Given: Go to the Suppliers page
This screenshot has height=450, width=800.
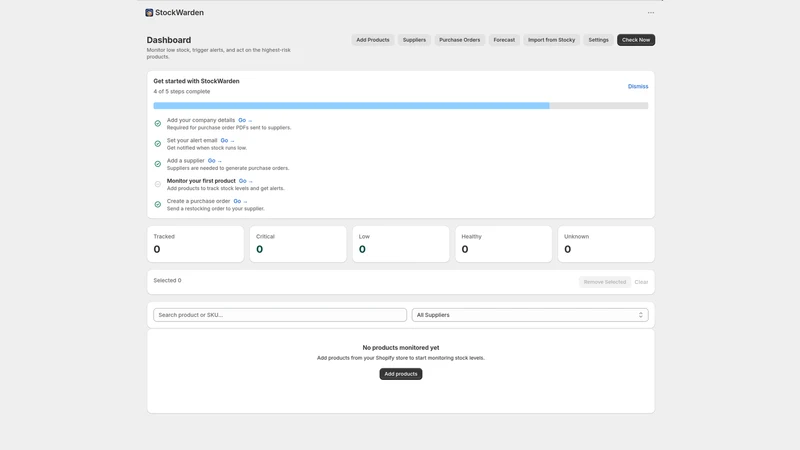Looking at the screenshot, I should tap(414, 40).
